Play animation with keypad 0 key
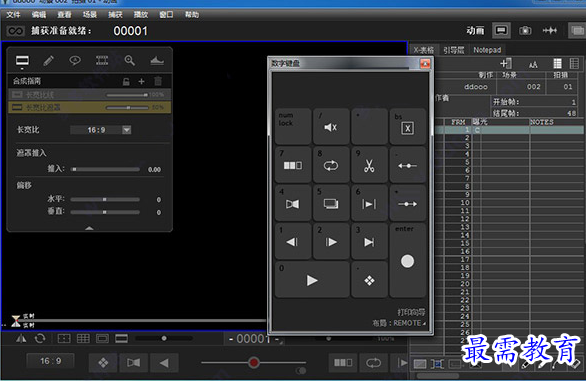Screen dimensions: 586x381 click(312, 280)
